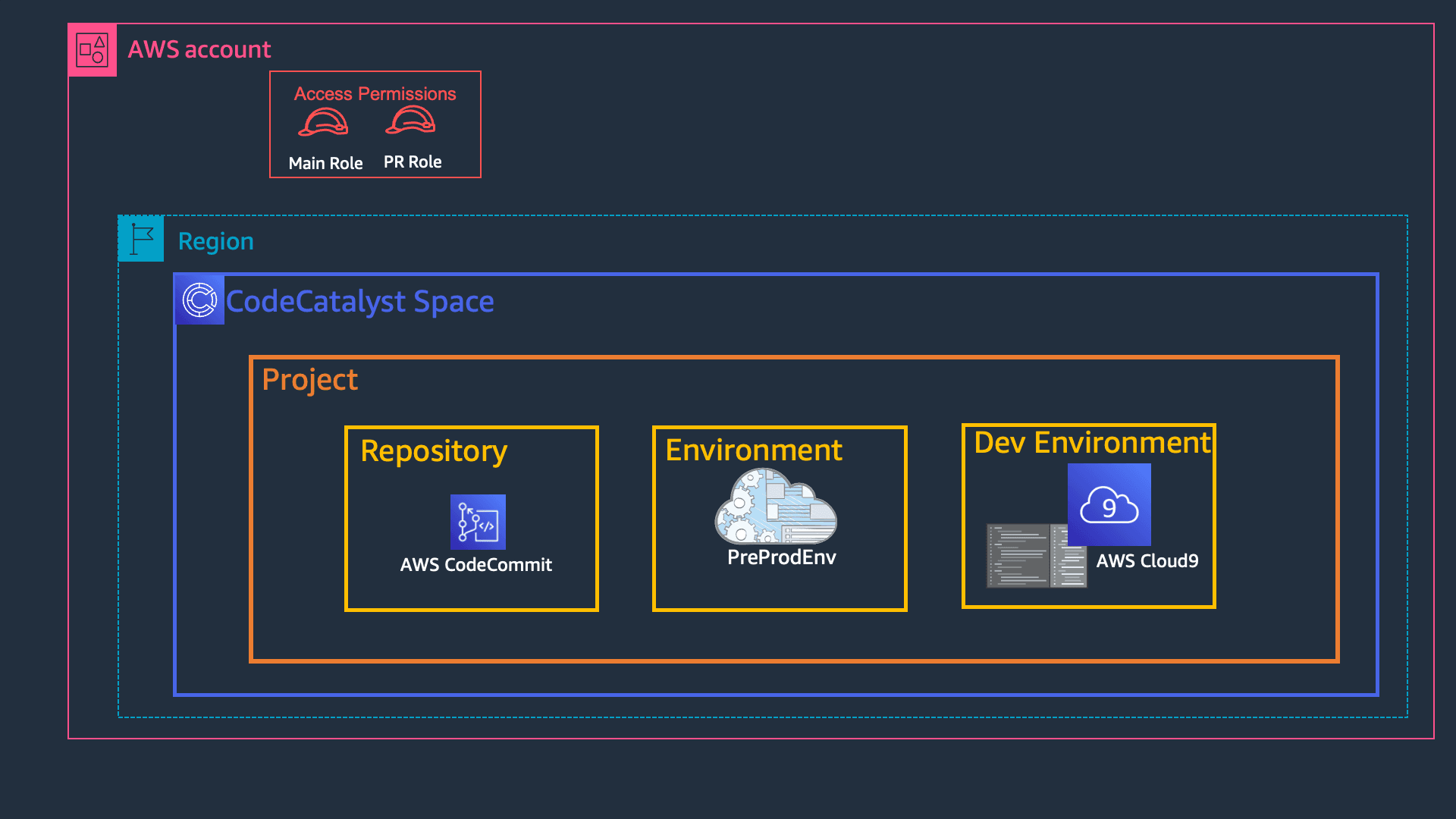Click the Dev Environment heading
This screenshot has height=819, width=1456.
pos(1092,443)
